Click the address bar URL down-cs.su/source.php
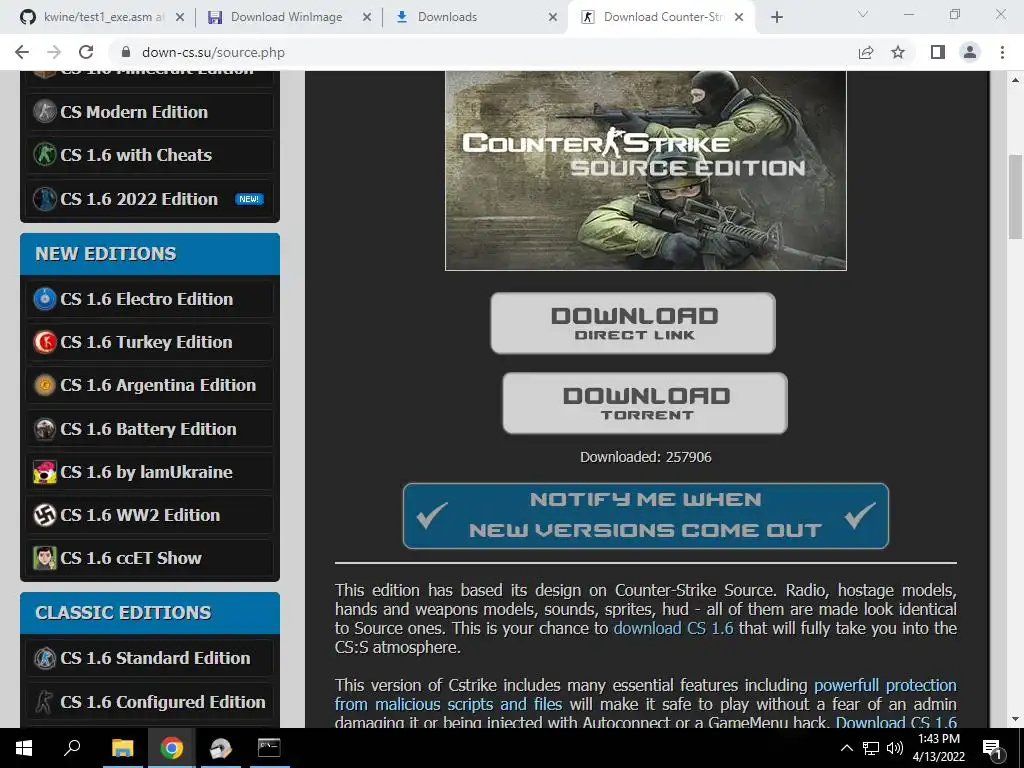Viewport: 1024px width, 768px height. point(213,52)
